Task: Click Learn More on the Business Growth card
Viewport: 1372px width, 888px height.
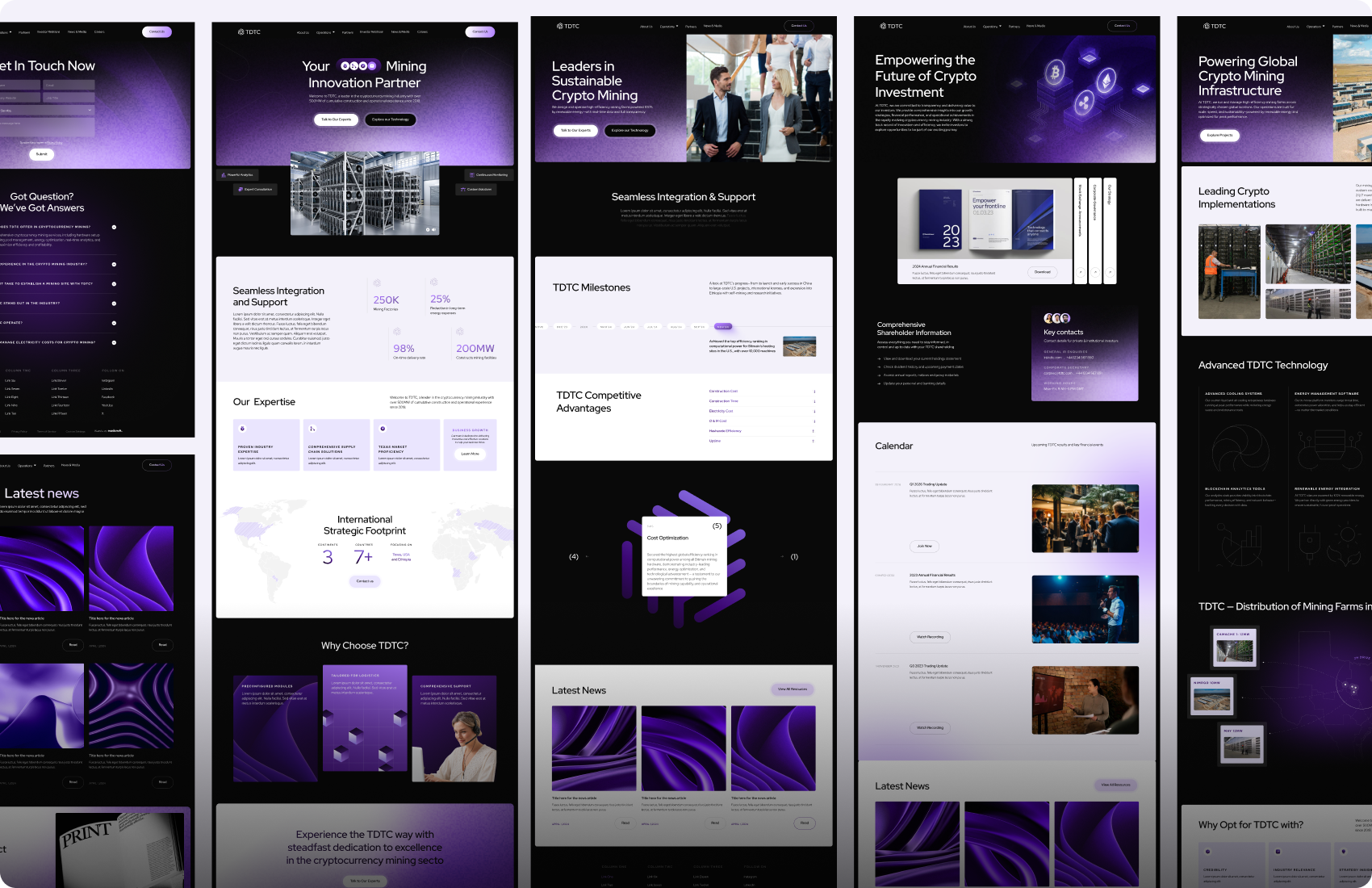Action: point(470,454)
